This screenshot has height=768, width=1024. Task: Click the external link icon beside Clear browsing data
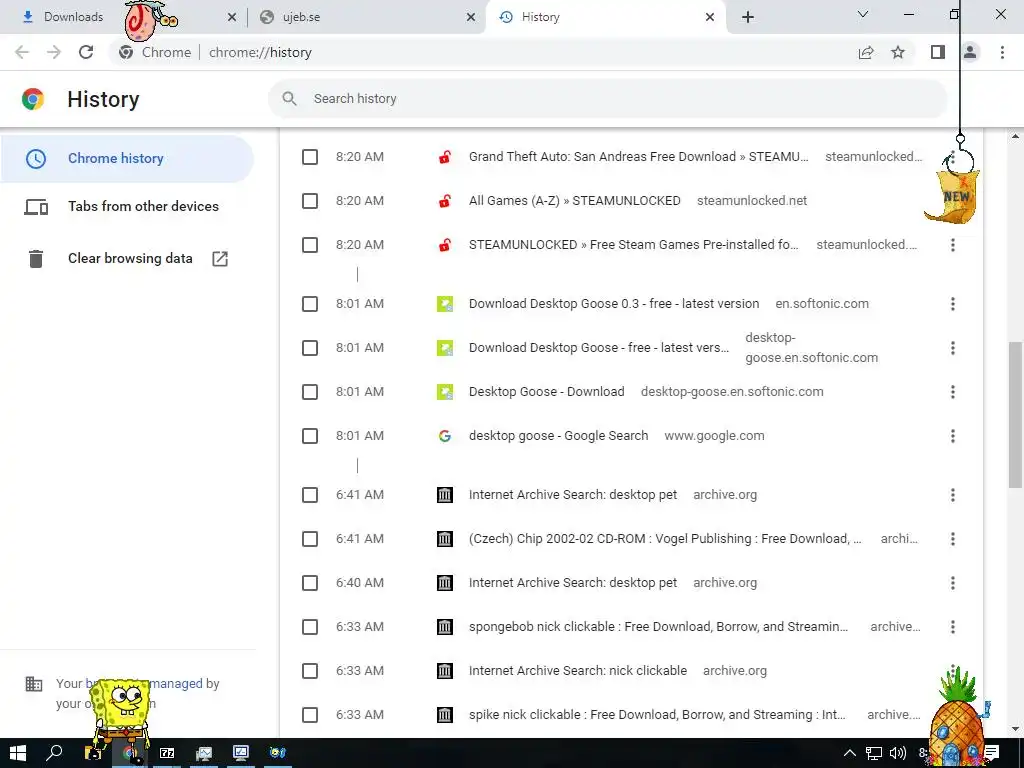[220, 259]
